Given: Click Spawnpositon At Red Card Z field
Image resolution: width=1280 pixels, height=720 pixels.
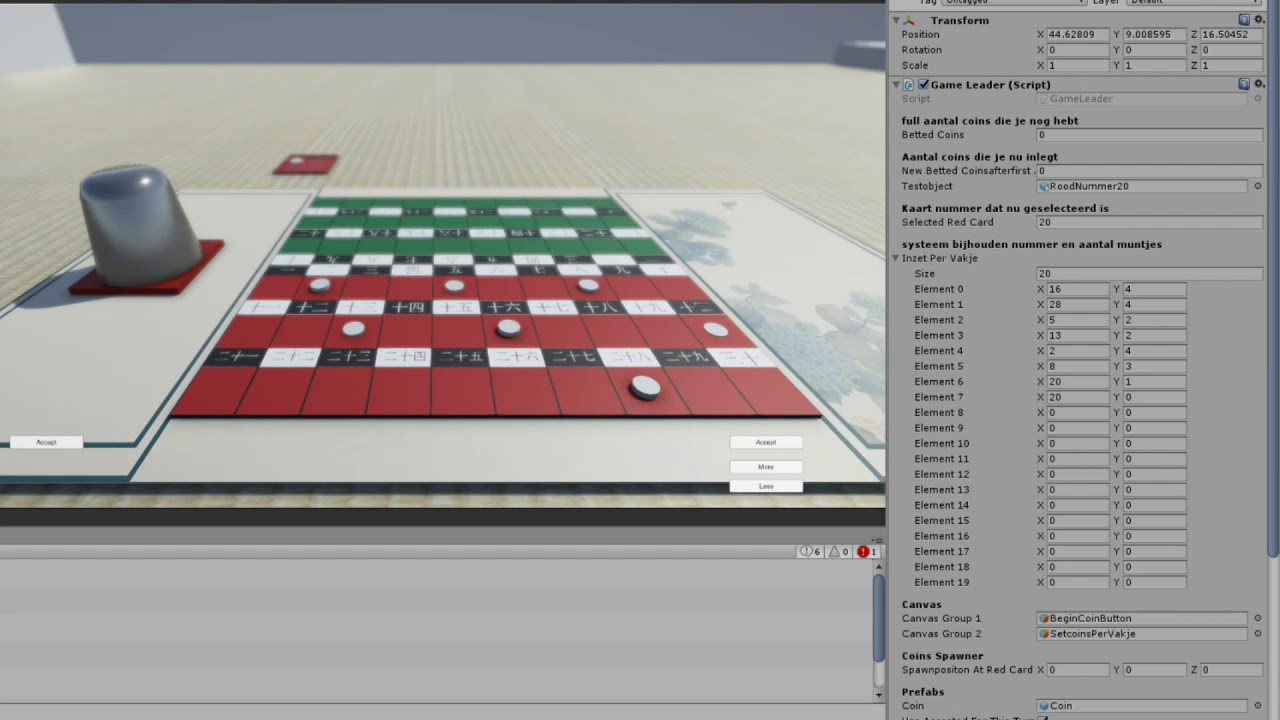Looking at the screenshot, I should (x=1232, y=670).
